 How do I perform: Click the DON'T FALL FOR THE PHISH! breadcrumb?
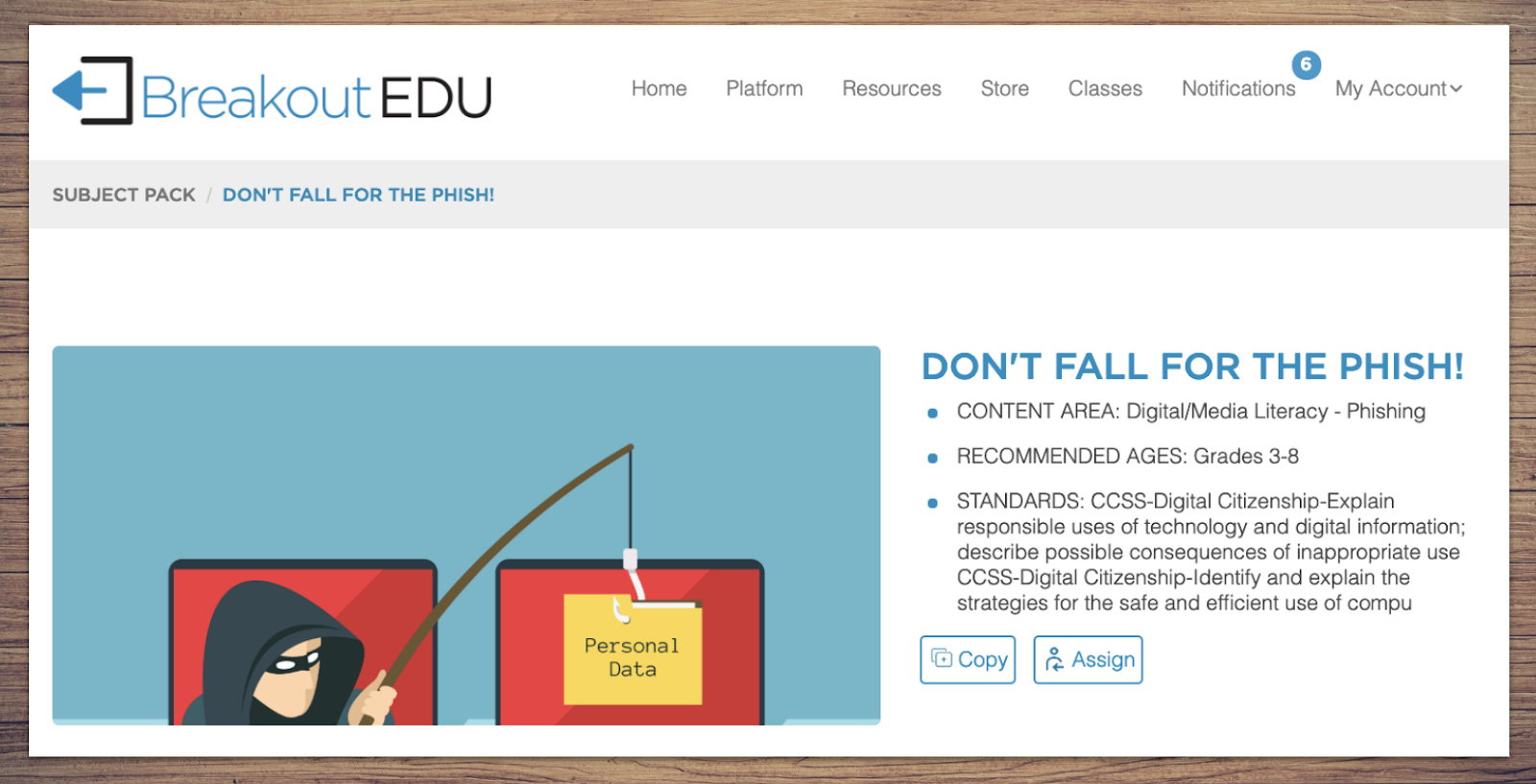click(x=358, y=195)
